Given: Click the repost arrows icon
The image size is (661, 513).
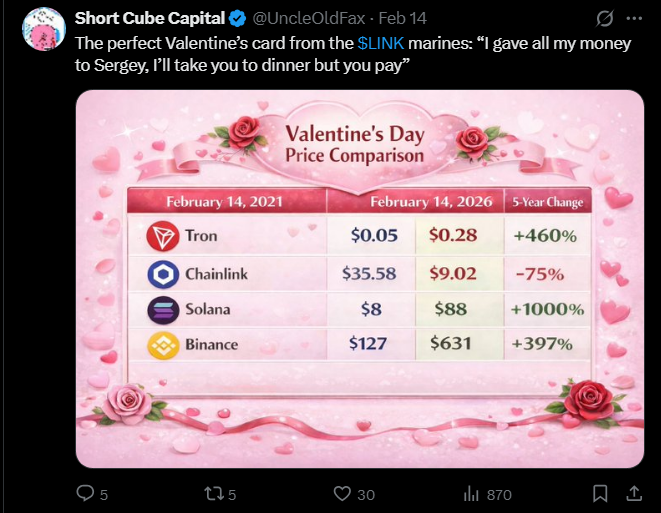Looking at the screenshot, I should coord(213,494).
